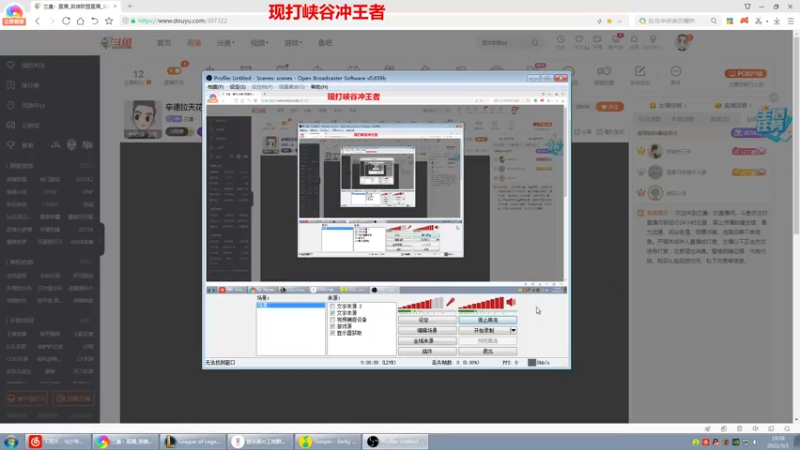
Task: Adjust the microphone volume meter in OBS
Action: pyautogui.click(x=421, y=305)
